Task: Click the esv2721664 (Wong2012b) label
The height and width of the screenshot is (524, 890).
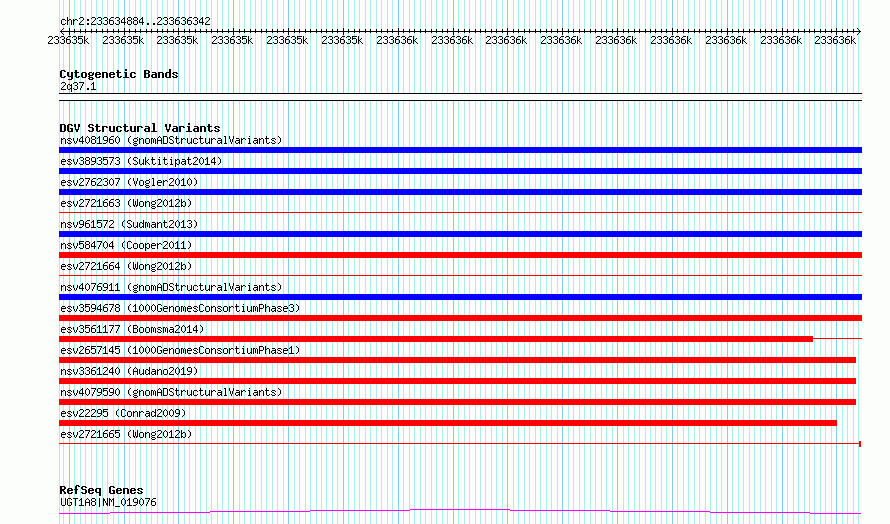Action: (126, 266)
